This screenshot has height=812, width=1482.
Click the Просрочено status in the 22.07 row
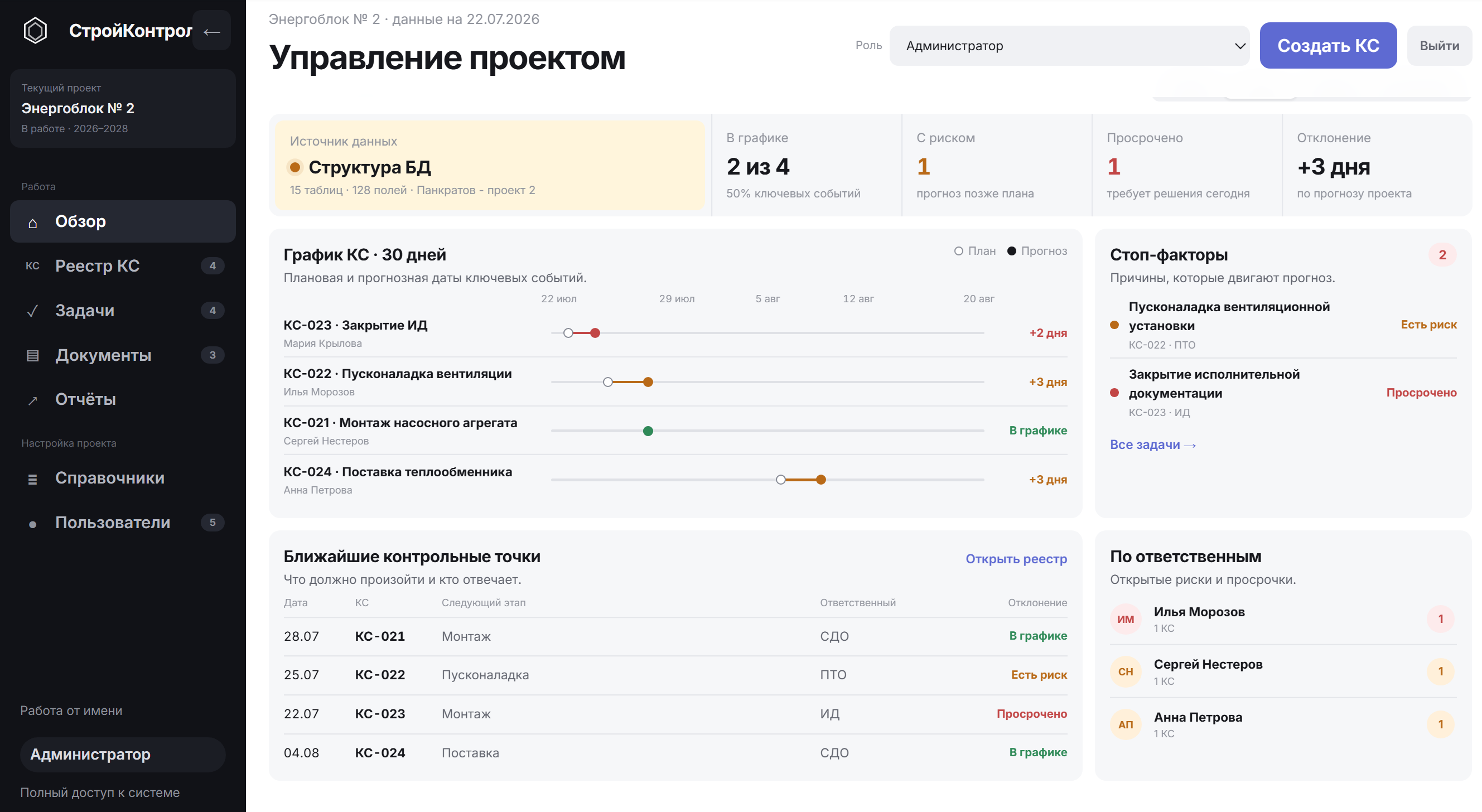[x=1031, y=714]
